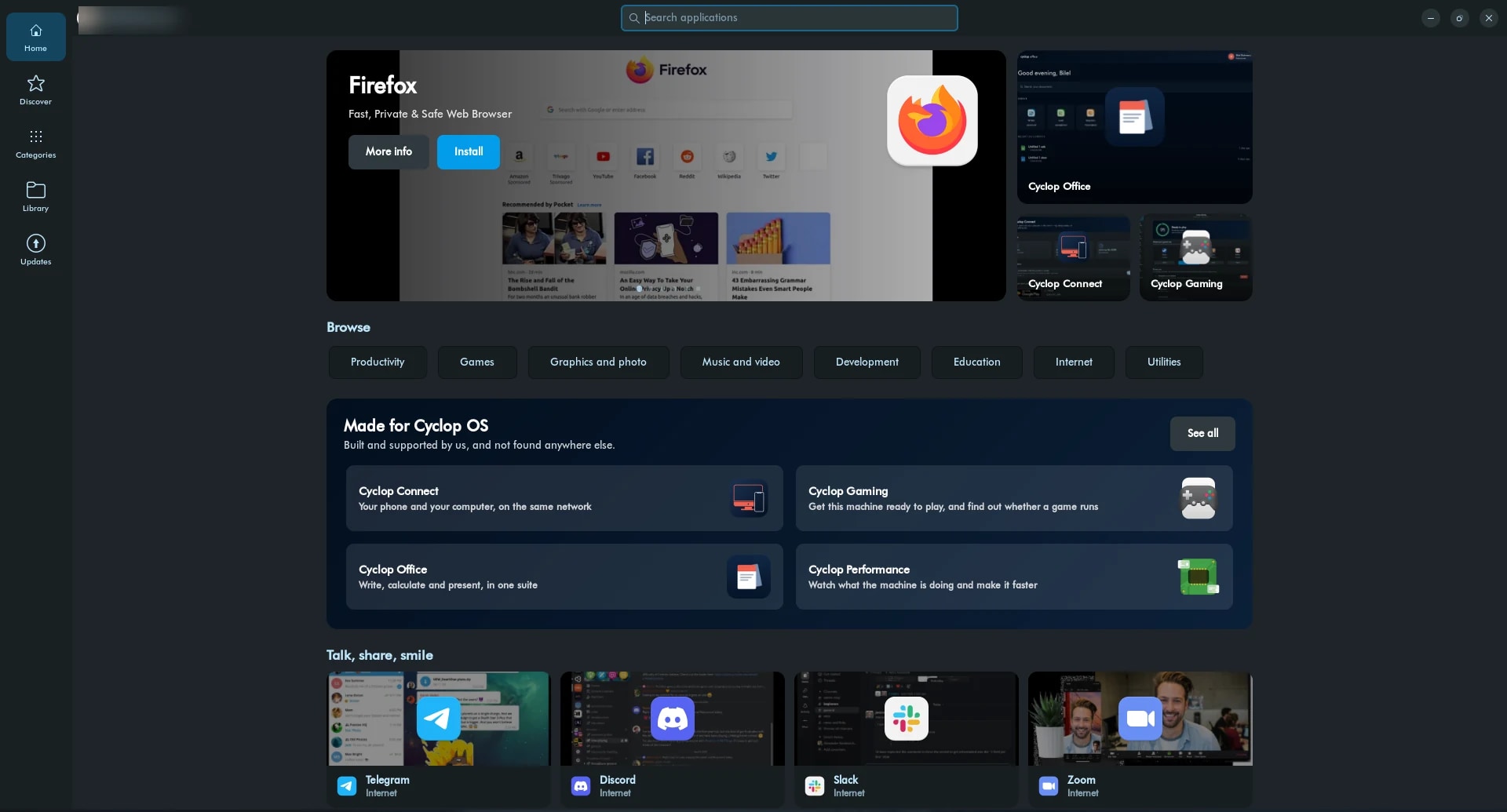Image resolution: width=1507 pixels, height=812 pixels.
Task: Browse the Education category
Action: [x=976, y=362]
